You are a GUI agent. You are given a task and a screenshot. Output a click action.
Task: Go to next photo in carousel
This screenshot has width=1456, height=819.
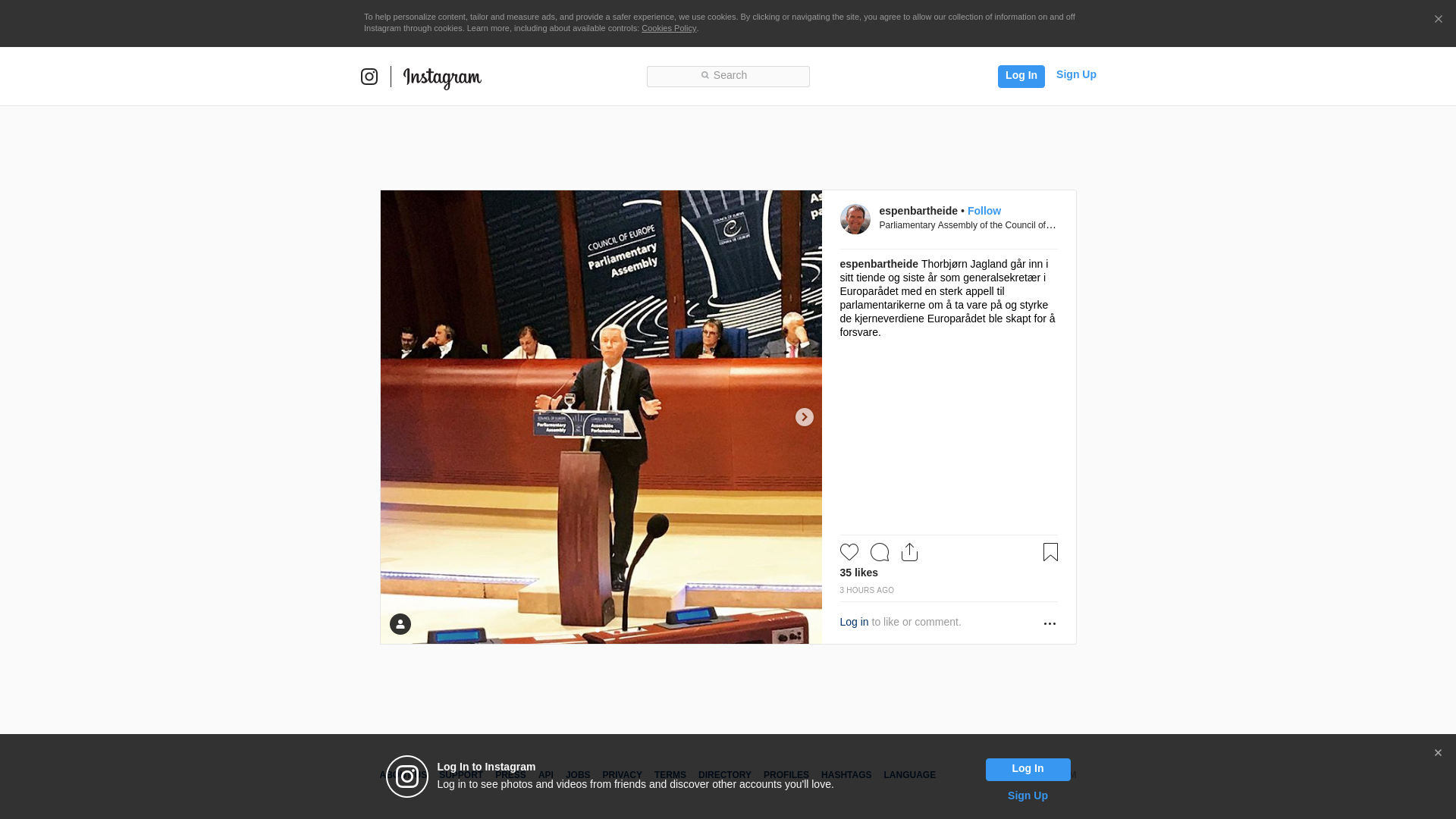tap(804, 417)
